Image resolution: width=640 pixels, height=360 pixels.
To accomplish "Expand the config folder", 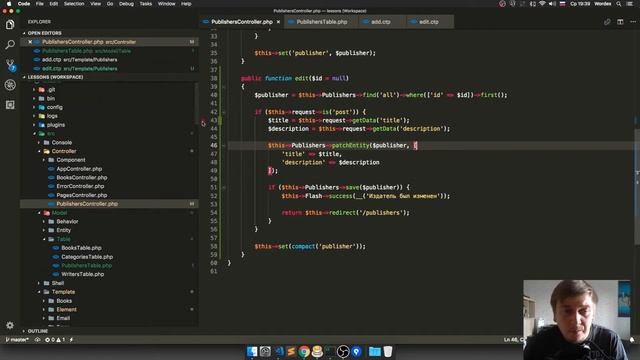I will click(x=34, y=107).
